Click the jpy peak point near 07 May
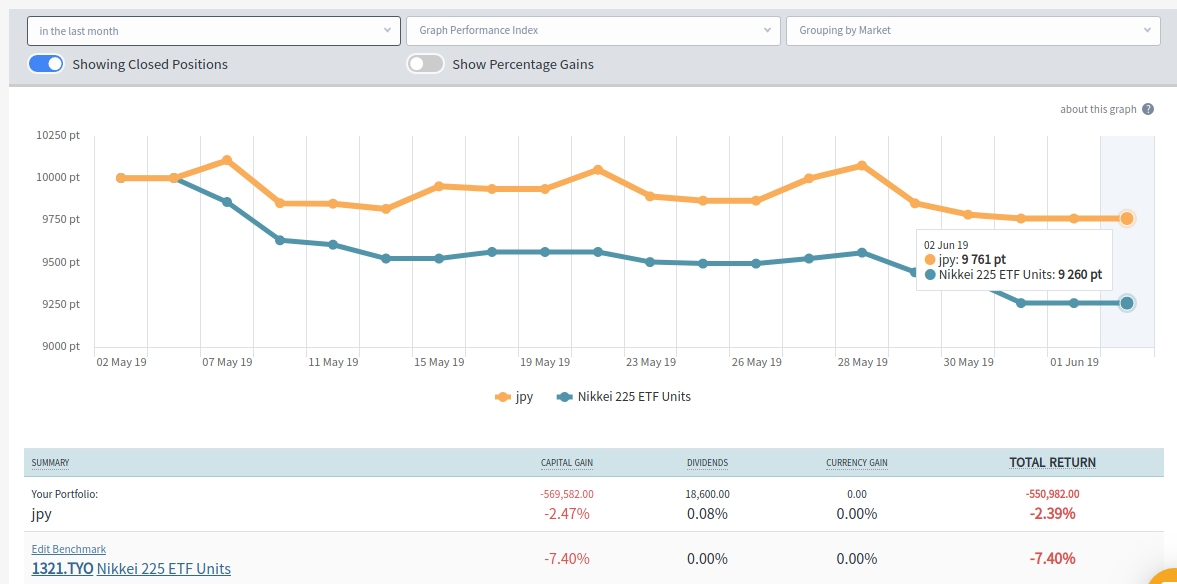1177x584 pixels. click(227, 160)
